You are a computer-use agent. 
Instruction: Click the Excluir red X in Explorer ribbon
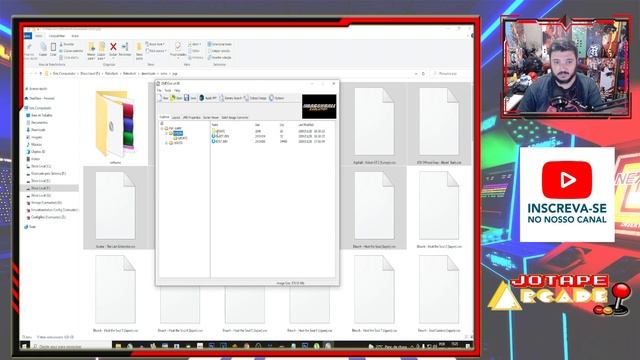click(x=113, y=47)
